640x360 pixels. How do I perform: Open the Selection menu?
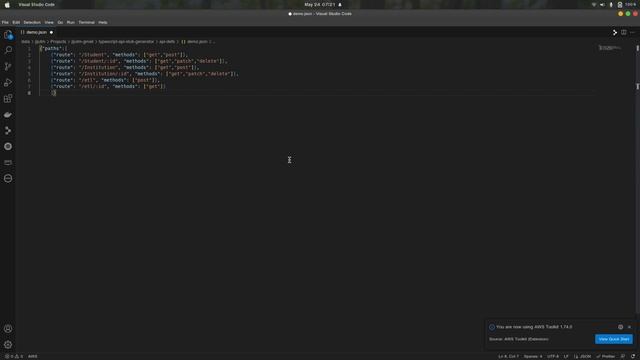32,22
